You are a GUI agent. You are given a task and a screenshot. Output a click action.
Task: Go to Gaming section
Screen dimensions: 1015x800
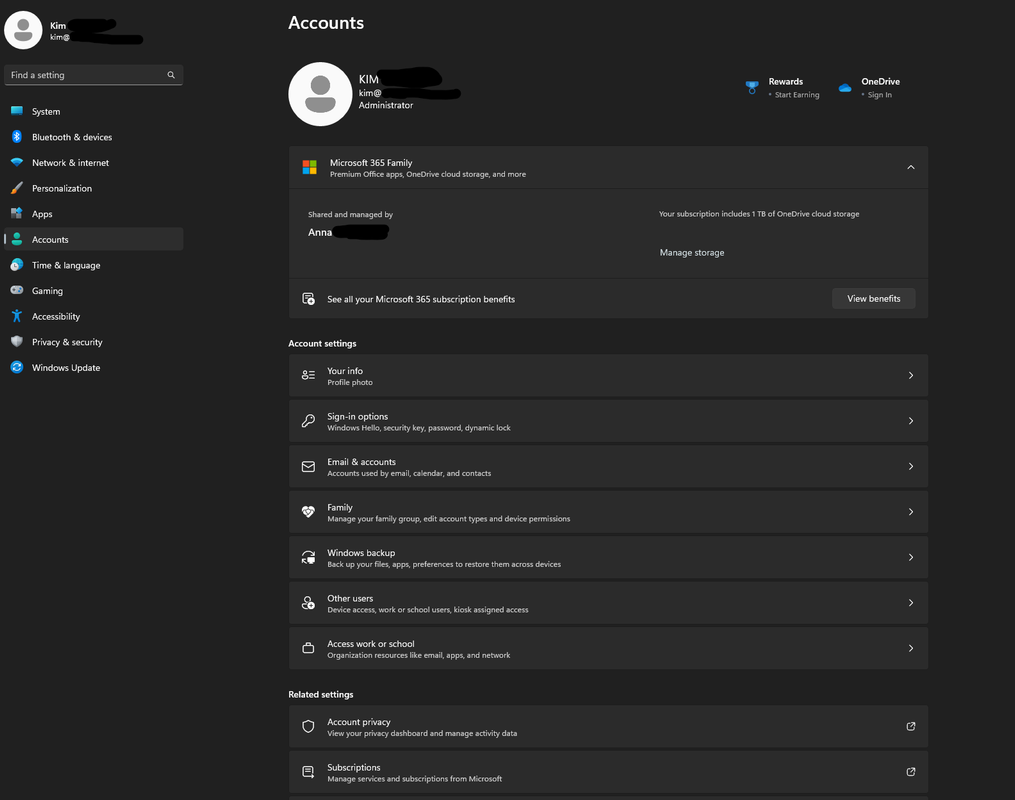(94, 291)
